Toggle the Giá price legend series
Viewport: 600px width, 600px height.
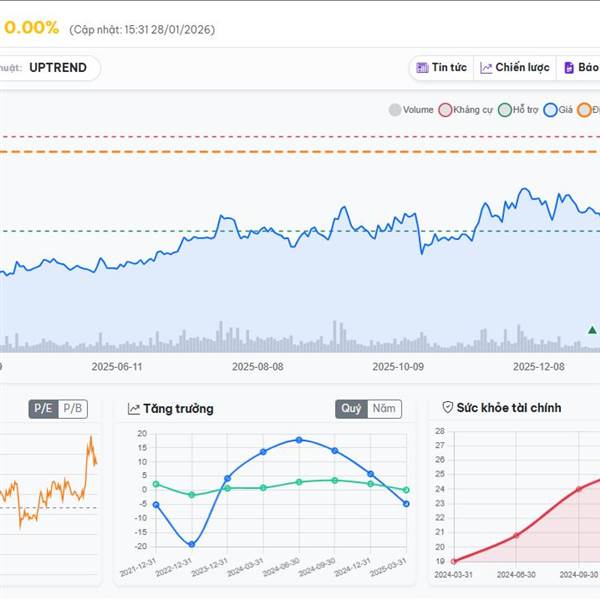coord(550,110)
